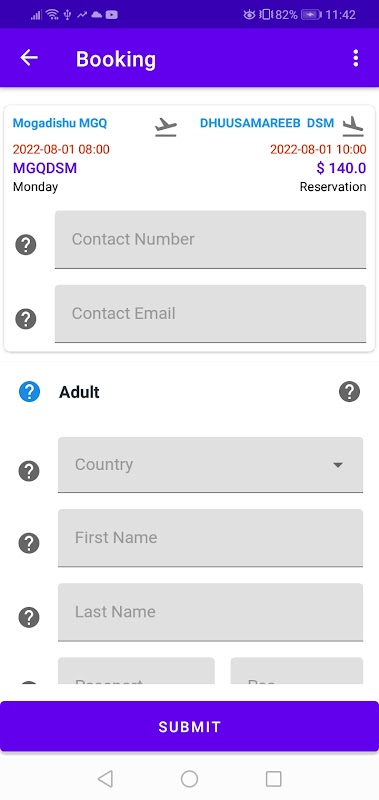Tap the gray help icon right of Adult
The height and width of the screenshot is (800, 379).
349,392
